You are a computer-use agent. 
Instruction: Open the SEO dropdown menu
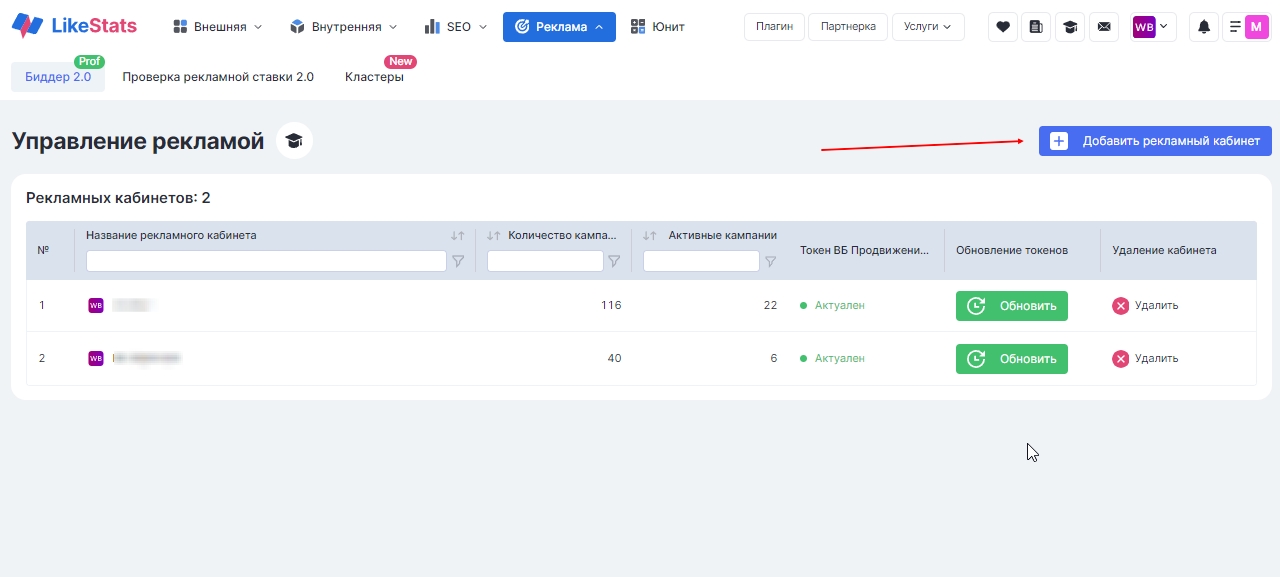[x=455, y=27]
